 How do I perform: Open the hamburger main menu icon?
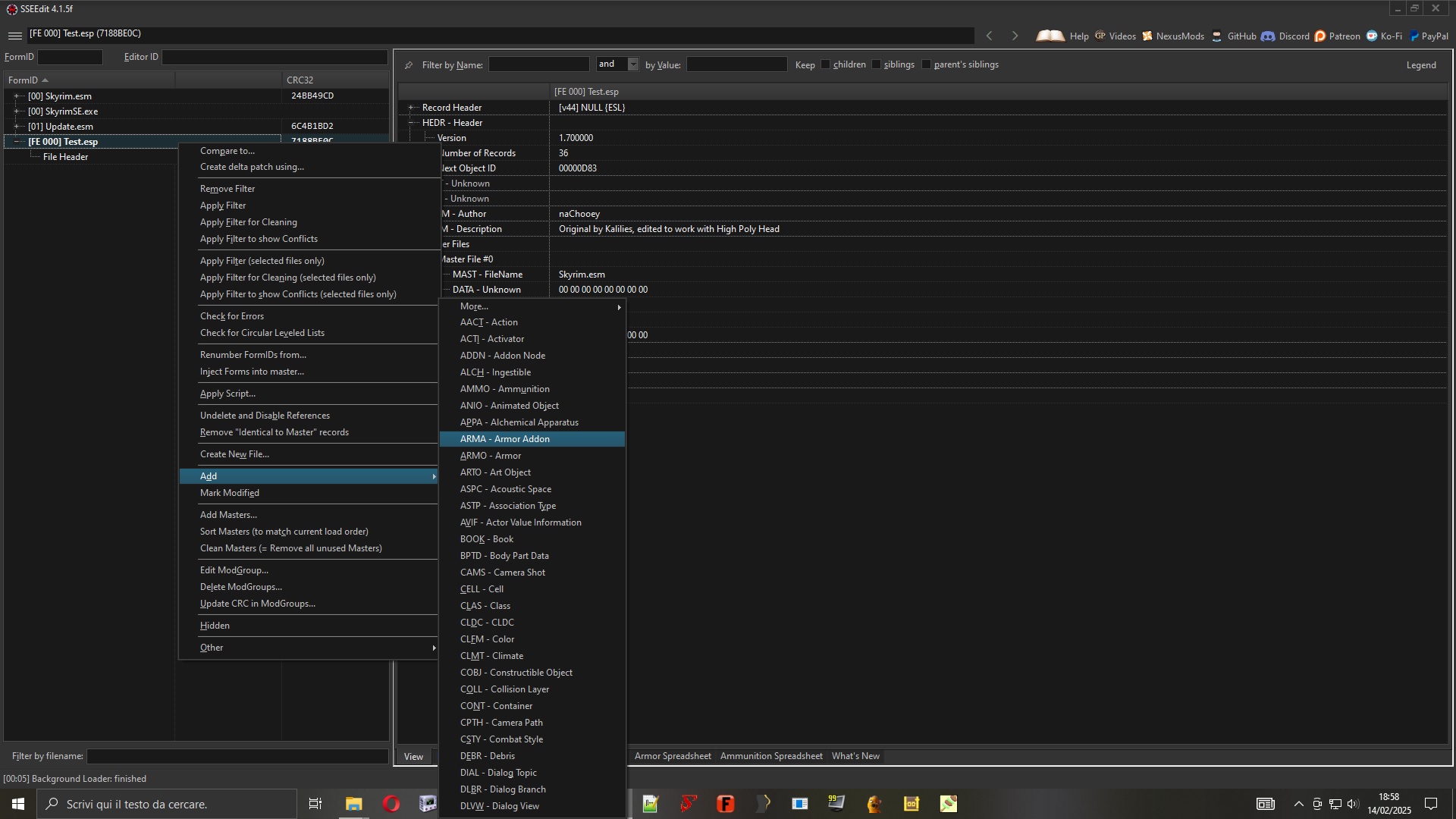click(x=14, y=36)
